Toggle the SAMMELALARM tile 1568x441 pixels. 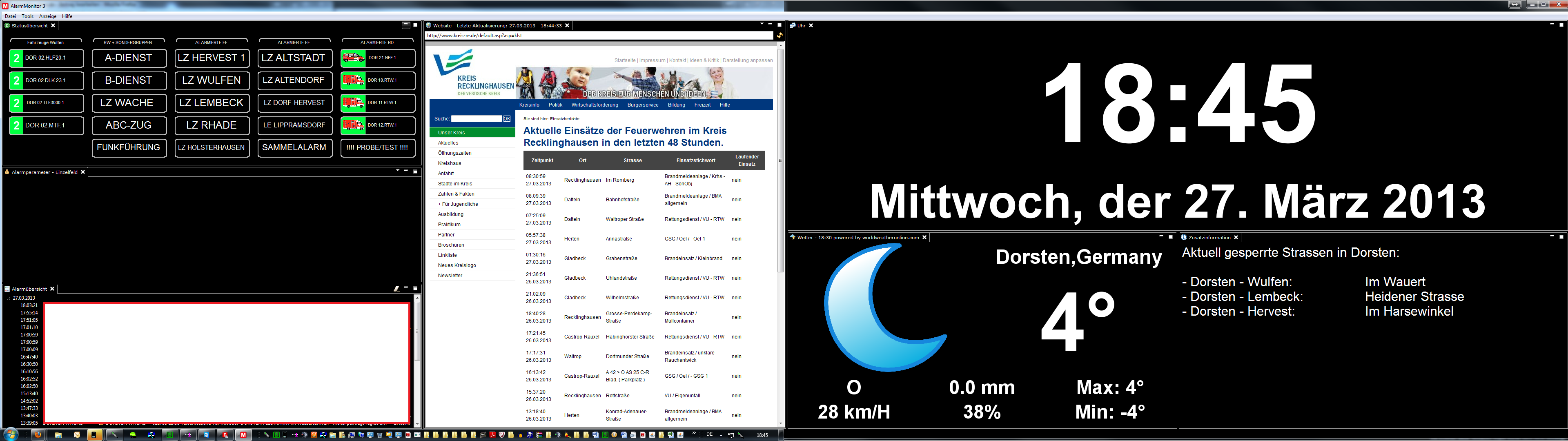[294, 147]
